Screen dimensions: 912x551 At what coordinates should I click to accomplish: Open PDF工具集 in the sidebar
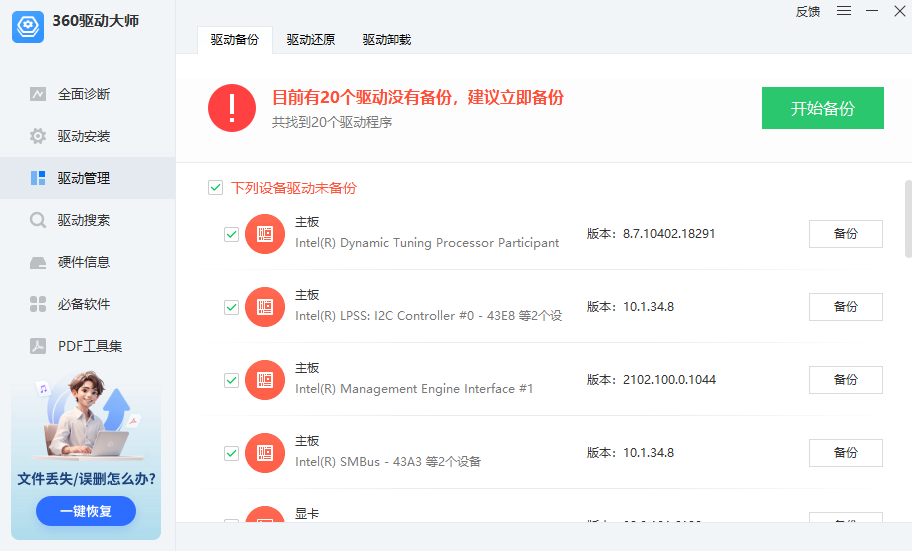click(89, 346)
